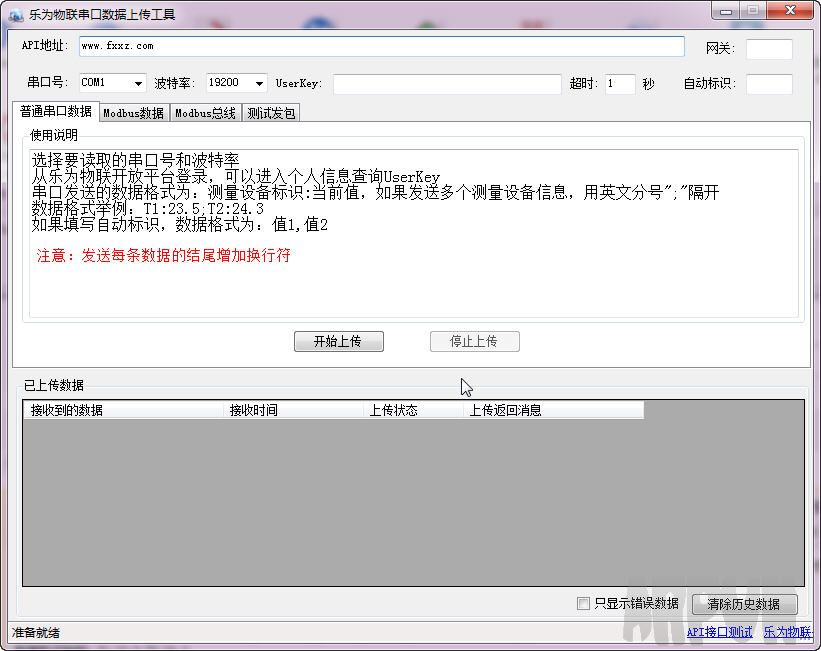
Task: Switch to the Modbus总线 tab
Action: [x=204, y=113]
